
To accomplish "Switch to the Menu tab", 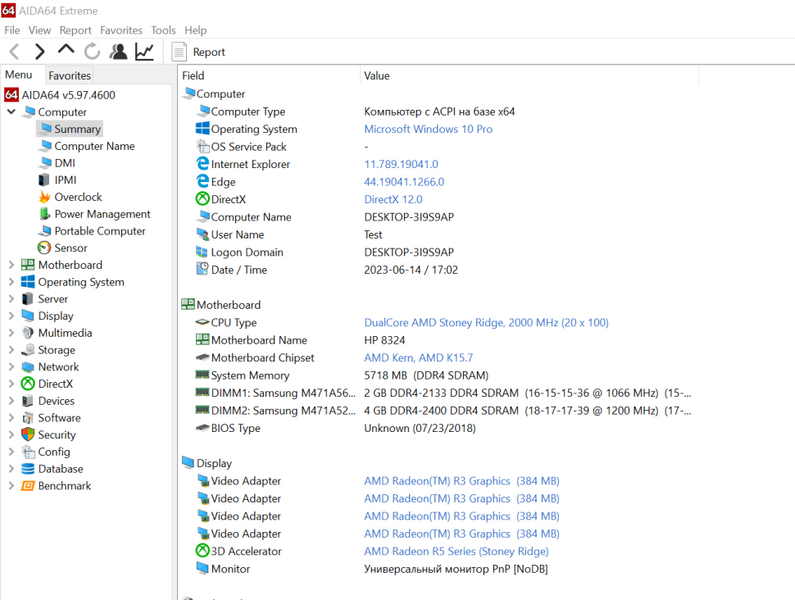I will pyautogui.click(x=19, y=75).
